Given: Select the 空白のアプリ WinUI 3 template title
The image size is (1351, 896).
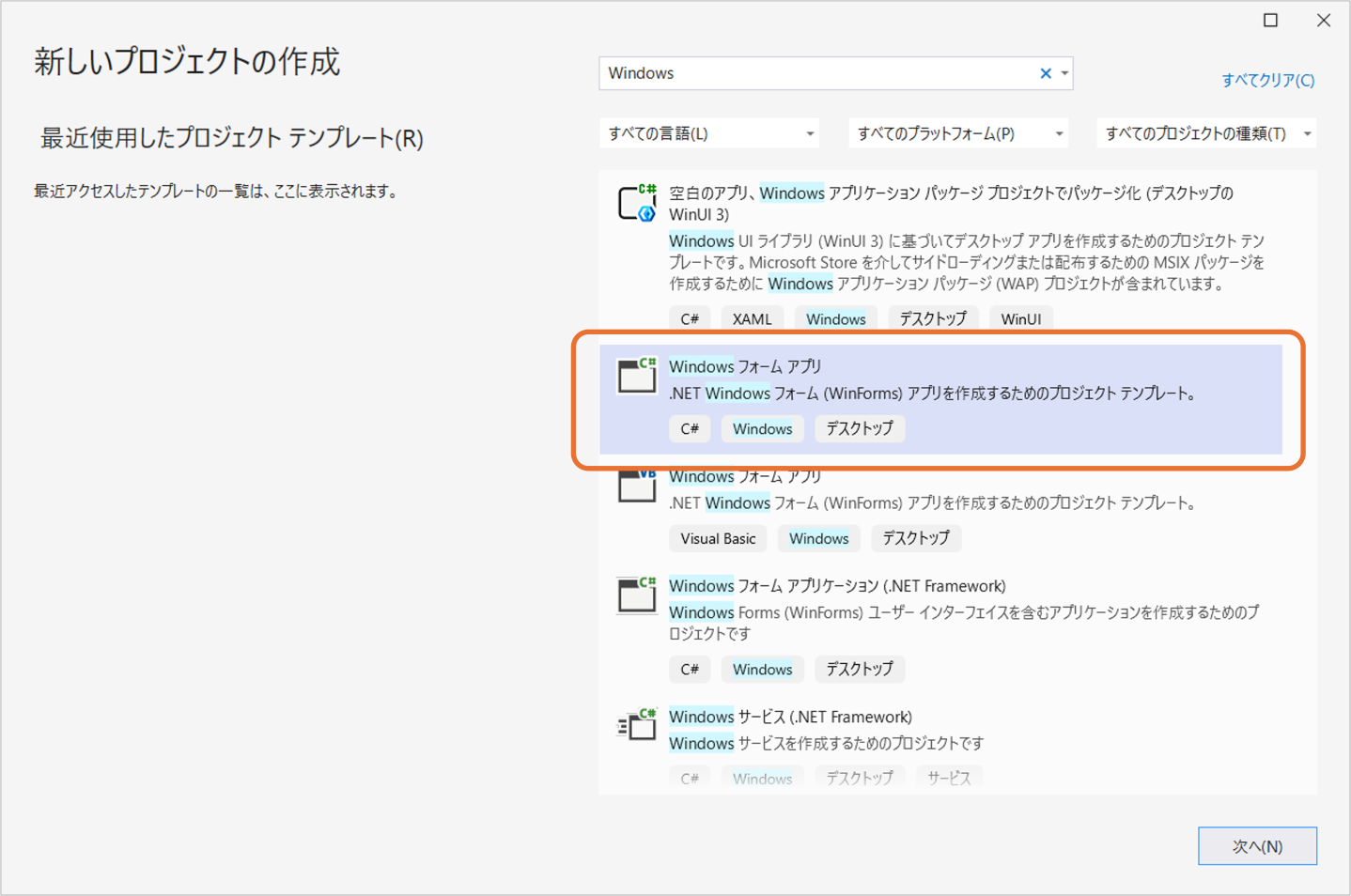Looking at the screenshot, I should coord(951,204).
